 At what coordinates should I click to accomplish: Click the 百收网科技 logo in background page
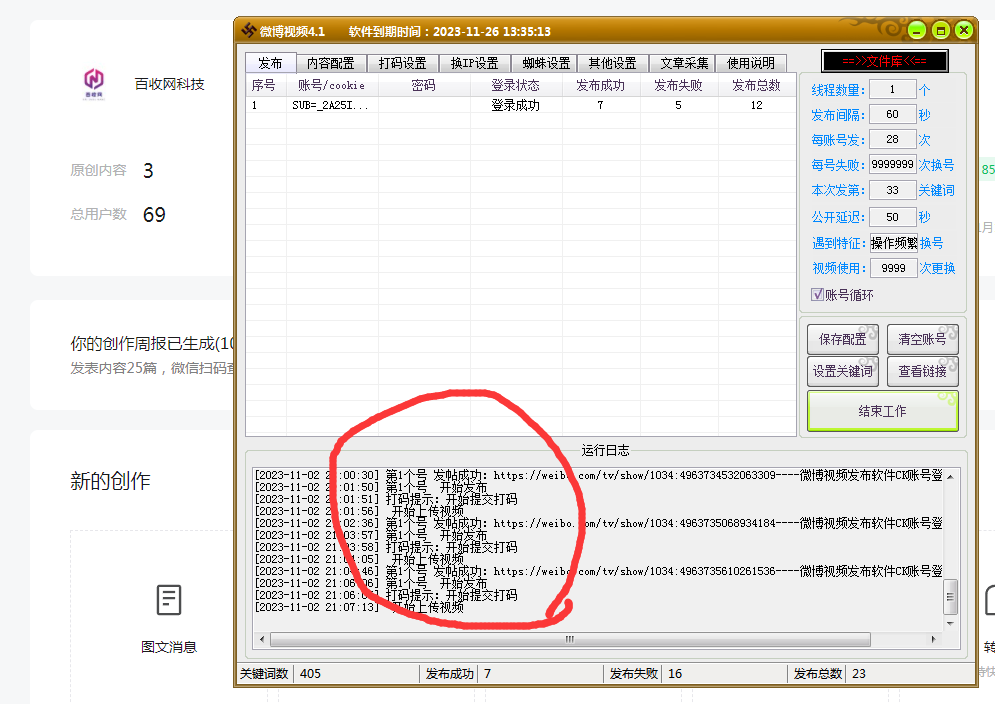point(94,83)
